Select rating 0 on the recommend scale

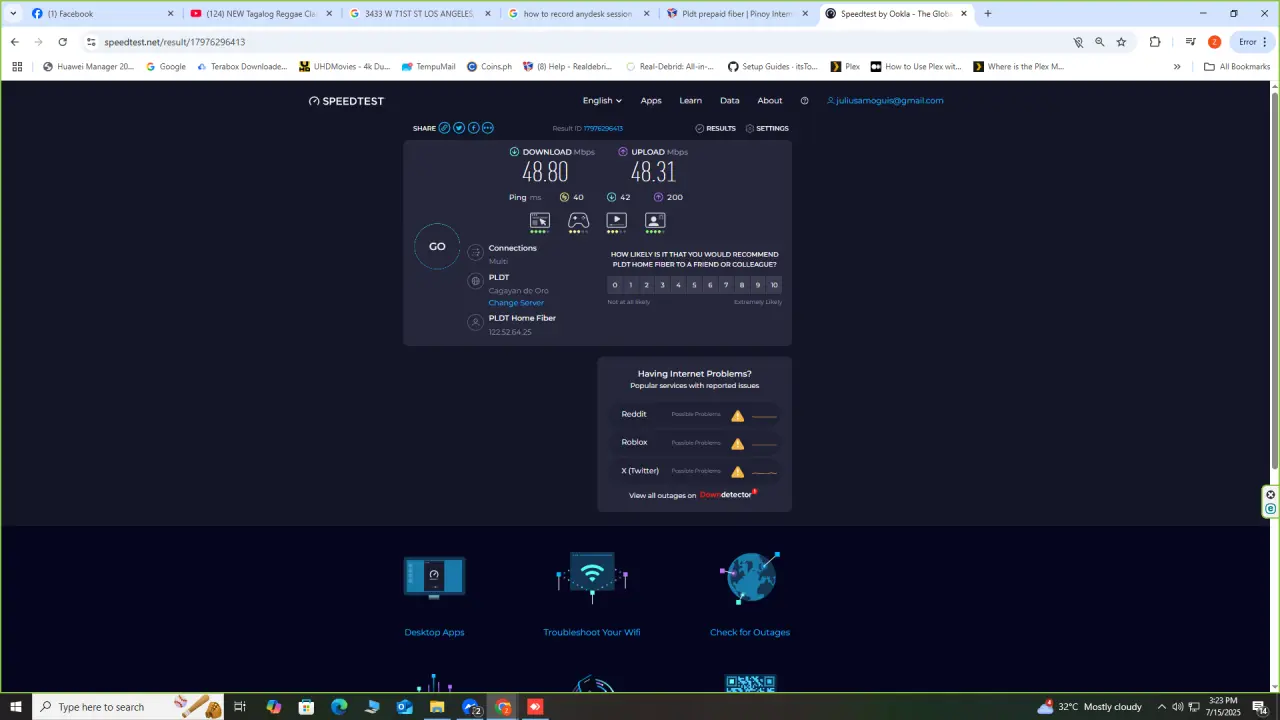[615, 285]
